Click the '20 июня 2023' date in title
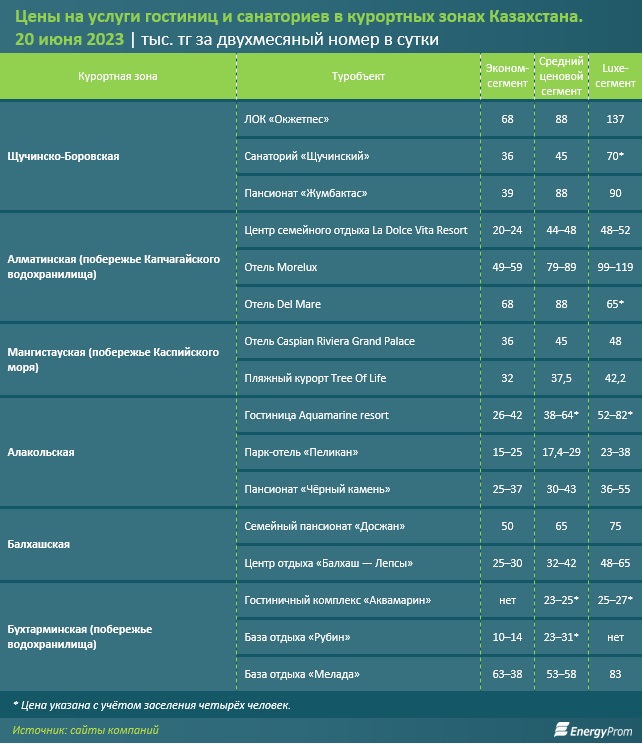The width and height of the screenshot is (642, 744). (69, 39)
